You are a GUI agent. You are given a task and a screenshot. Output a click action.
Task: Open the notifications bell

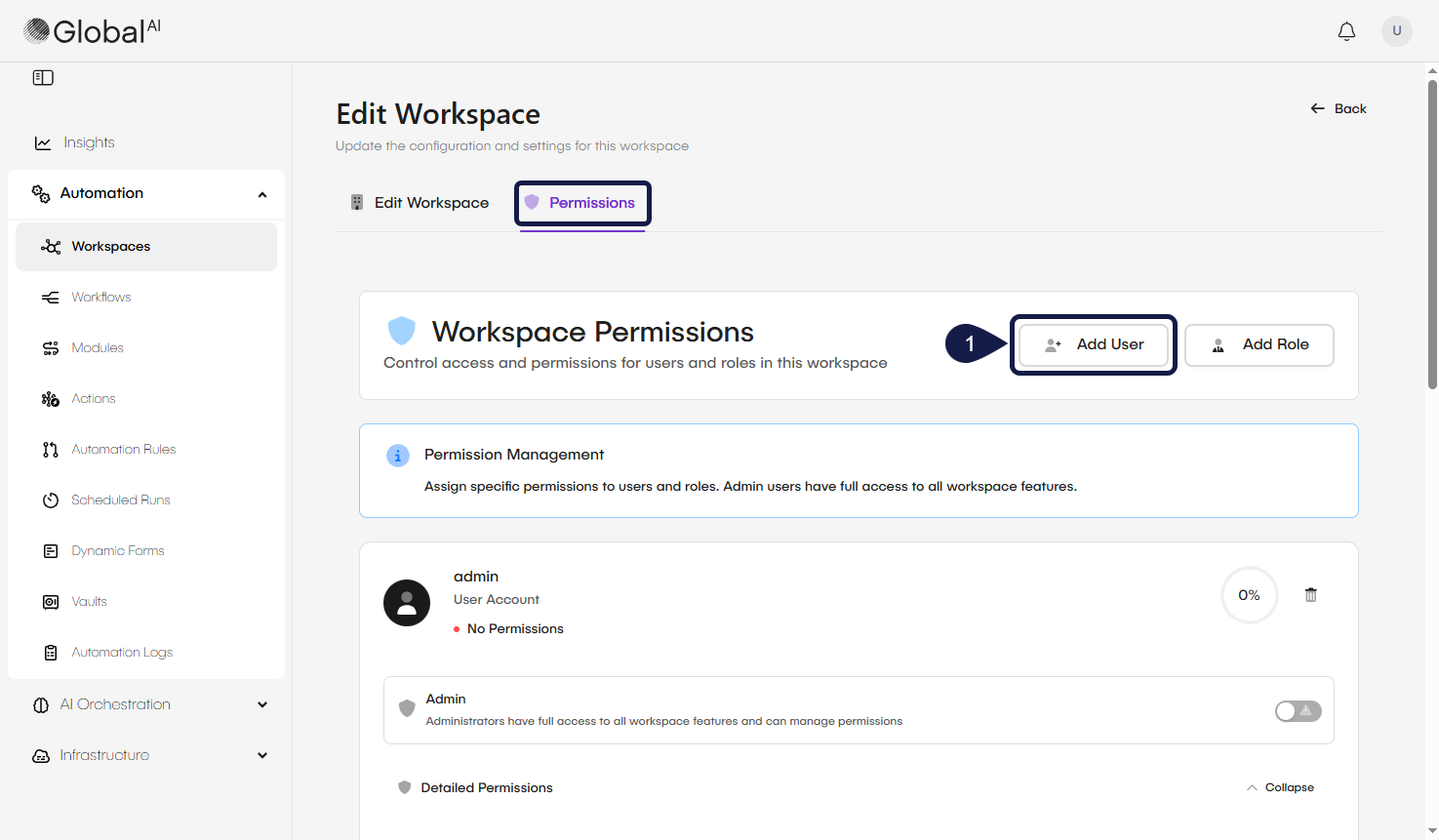(x=1346, y=30)
